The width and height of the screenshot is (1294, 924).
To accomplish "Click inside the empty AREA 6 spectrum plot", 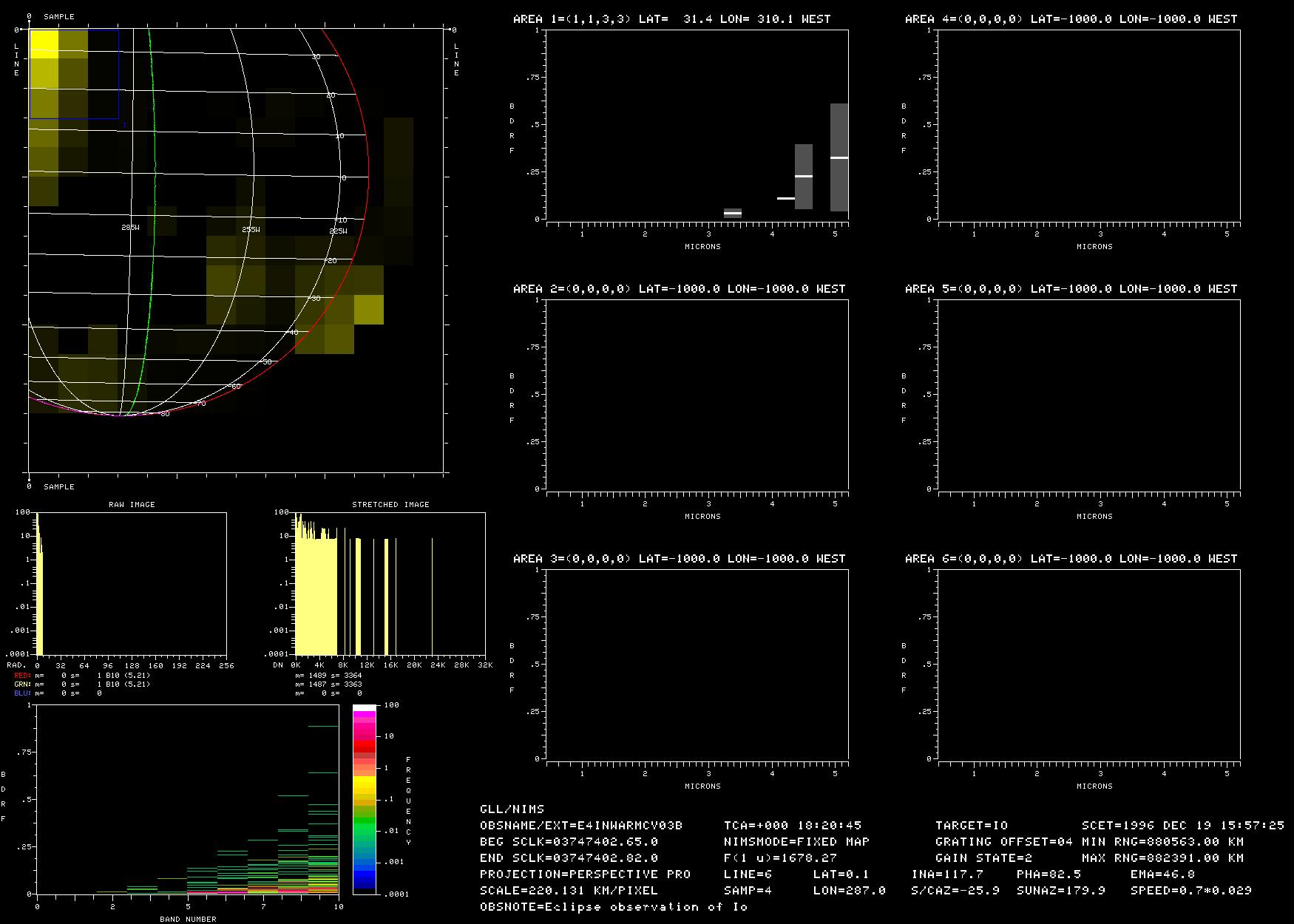I will (x=1088, y=664).
